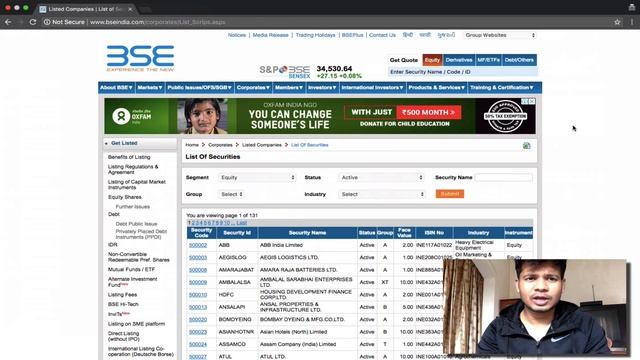Select the MF/ETFs quote tab
The image size is (640, 360).
(488, 60)
